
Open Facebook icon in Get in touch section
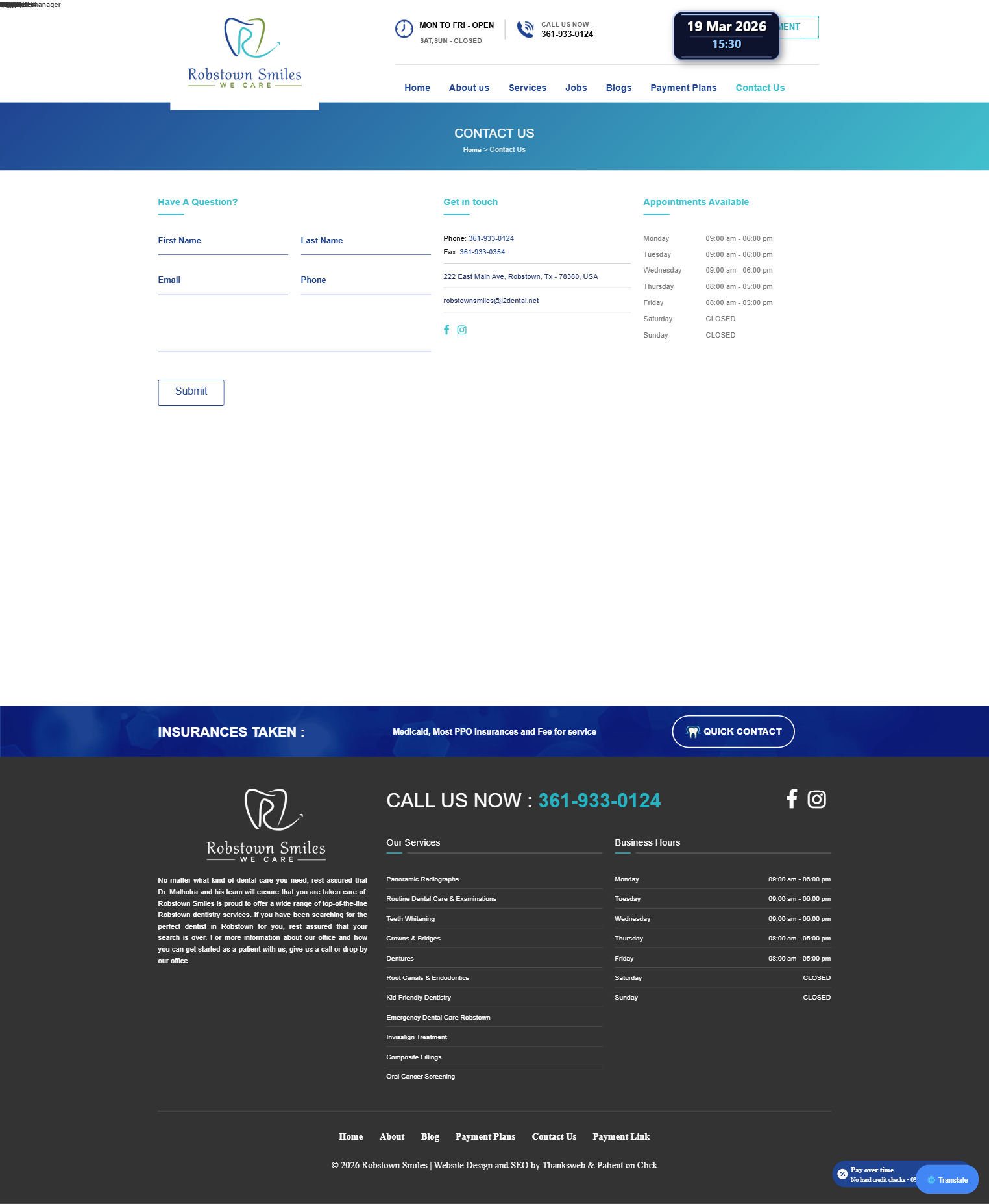446,330
